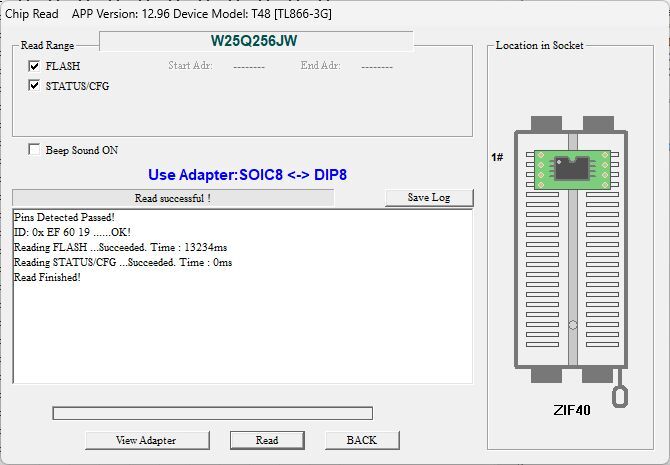Uncheck the STATUS/CFG checkbox

(x=34, y=85)
